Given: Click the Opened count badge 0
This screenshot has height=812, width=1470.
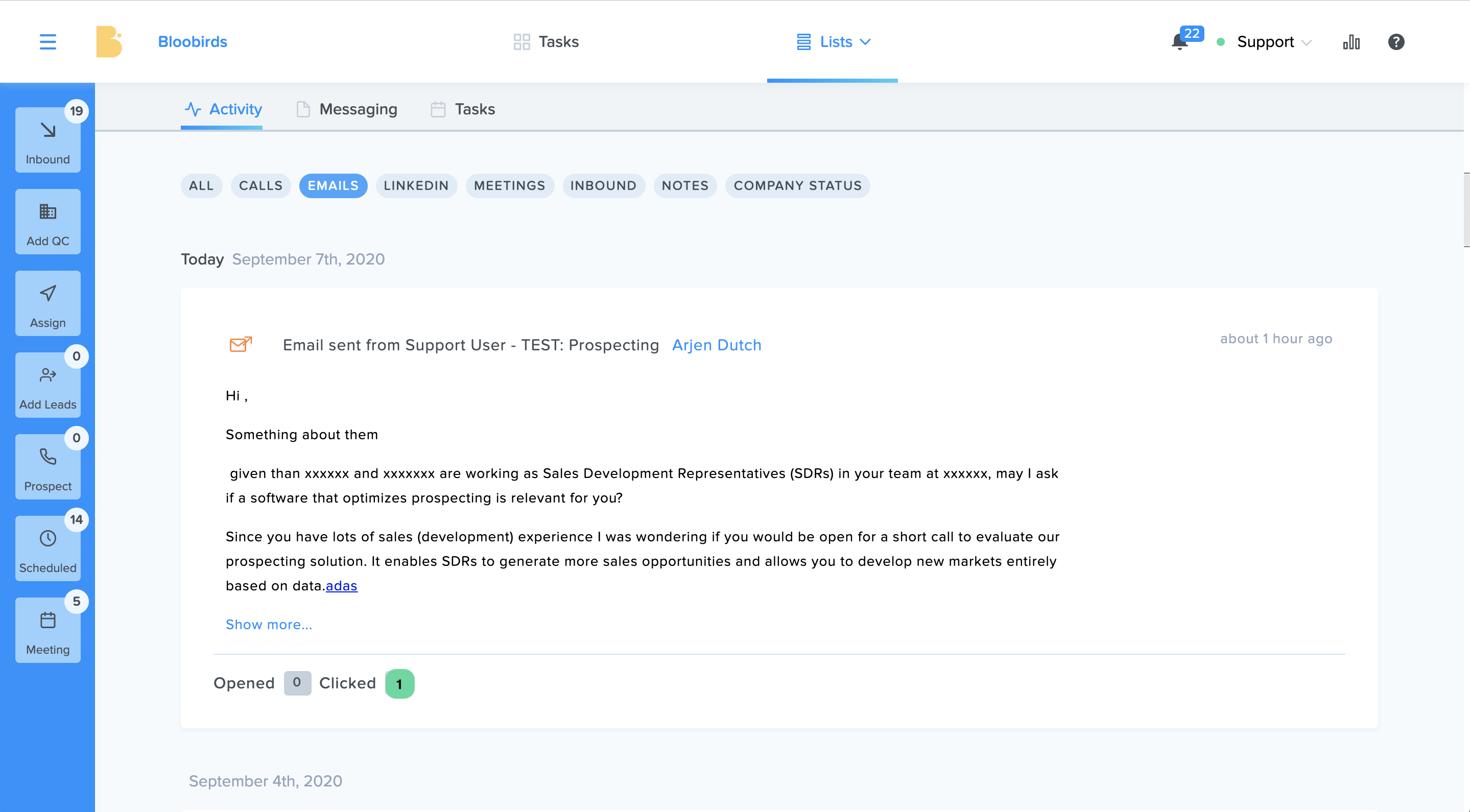Looking at the screenshot, I should 297,682.
